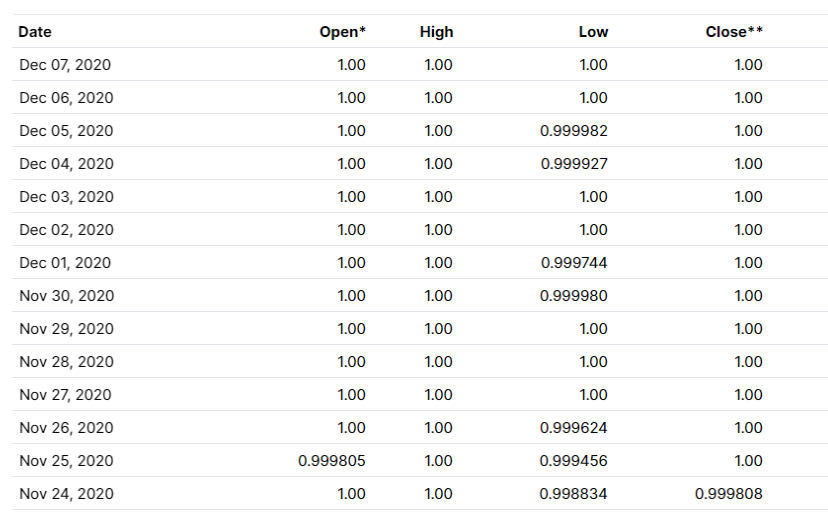
Task: Click the Close** column header
Action: coord(734,32)
